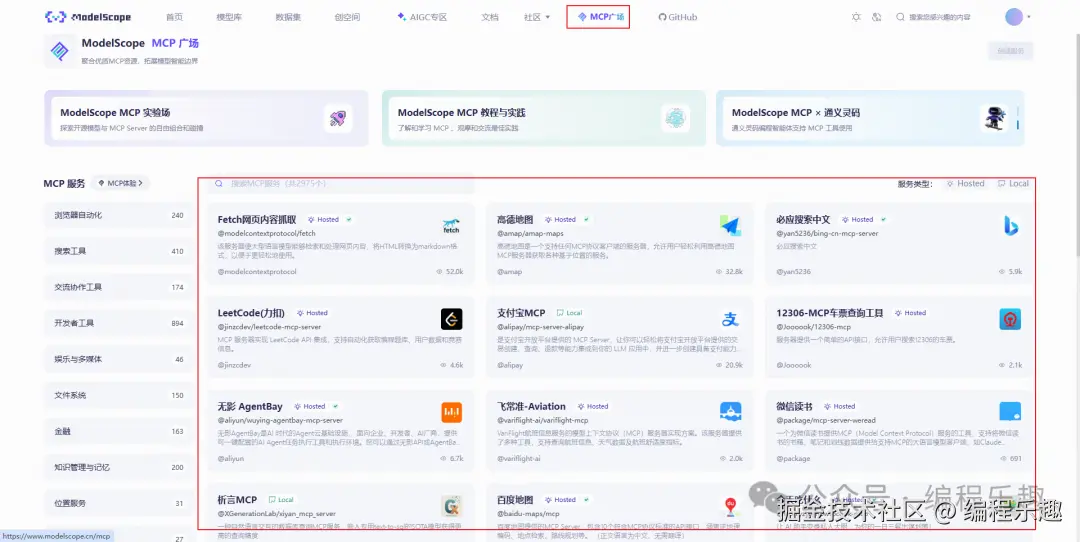The width and height of the screenshot is (1080, 542).
Task: Open the ModelScope MCP 实验场 banner card
Action: pyautogui.click(x=206, y=118)
